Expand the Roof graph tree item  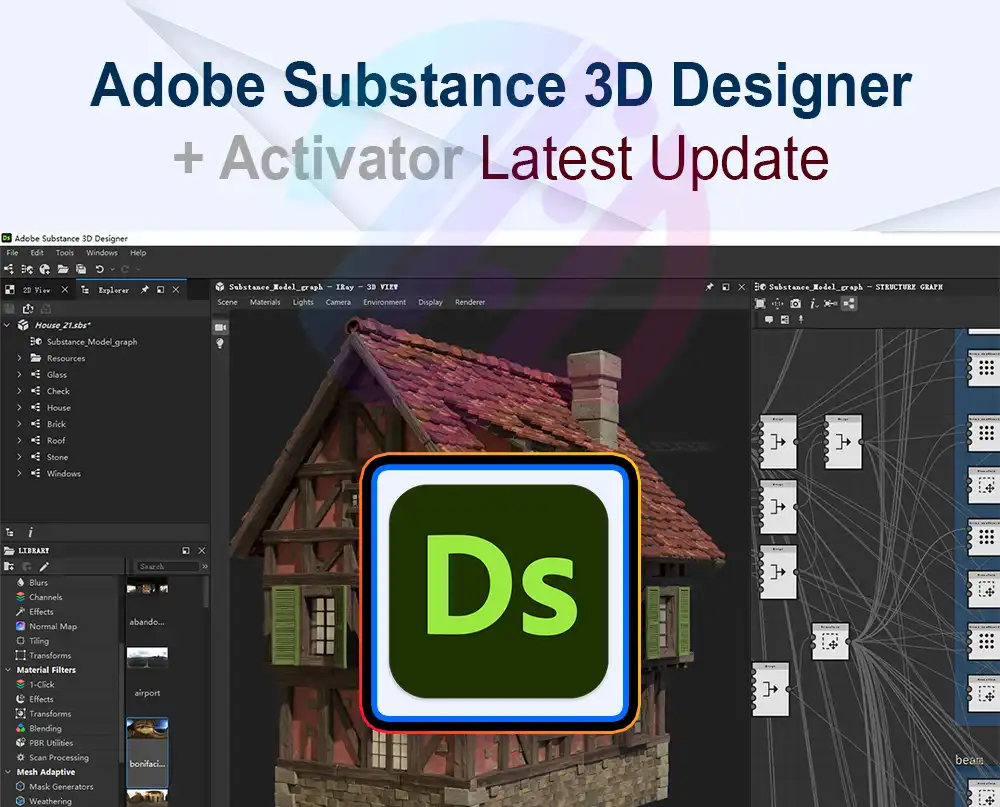click(19, 441)
